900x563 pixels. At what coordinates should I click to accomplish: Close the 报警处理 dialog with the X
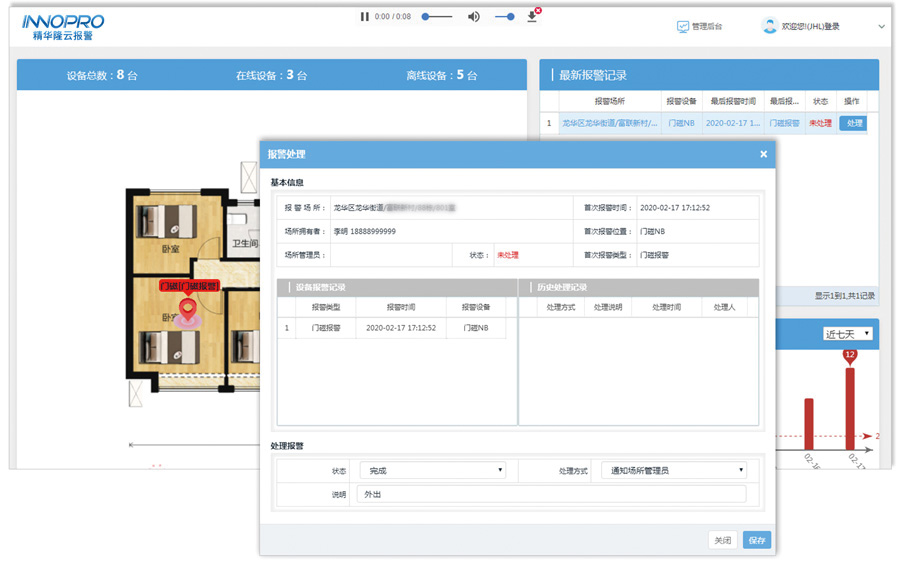pyautogui.click(x=763, y=154)
